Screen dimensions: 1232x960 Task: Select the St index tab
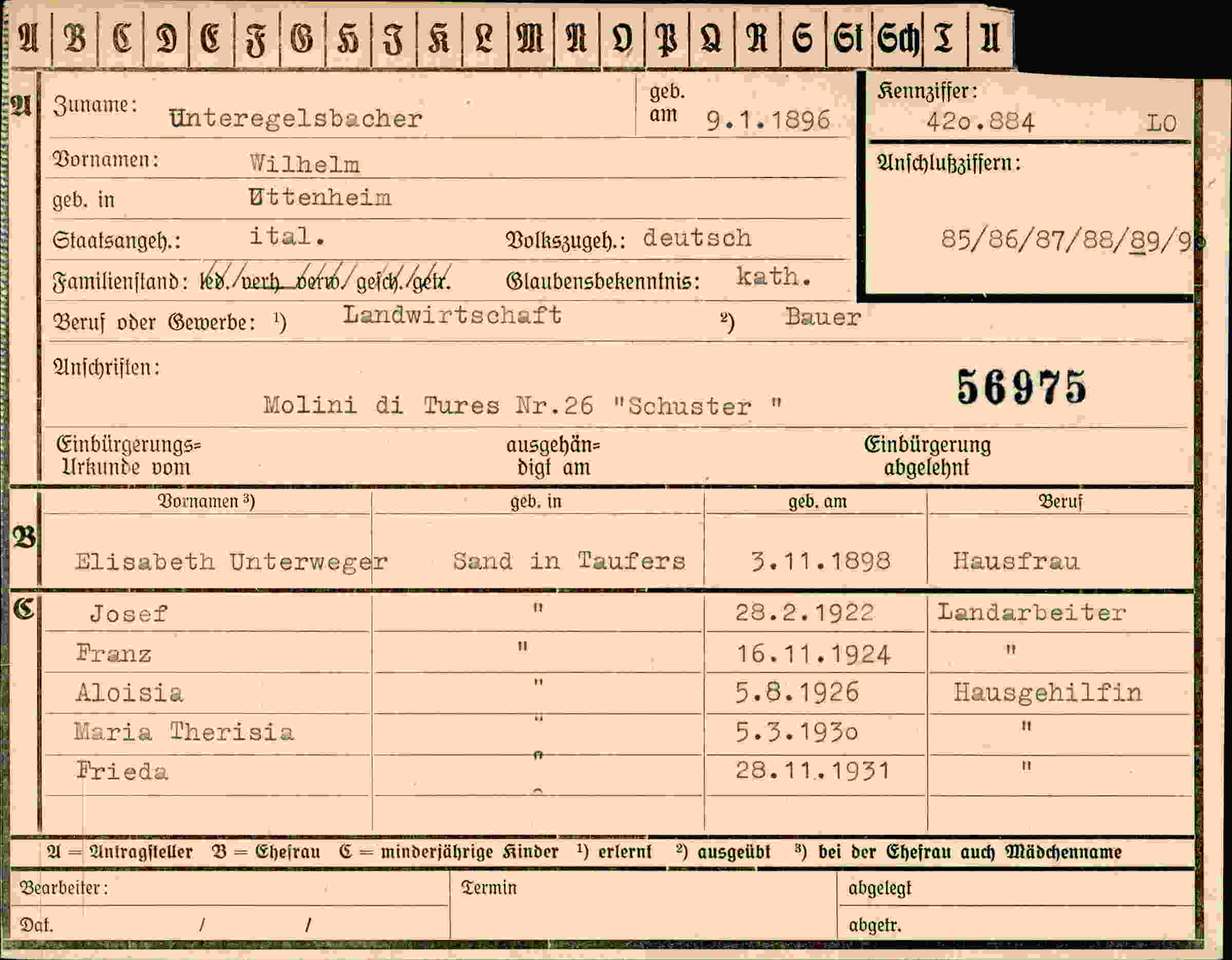(849, 39)
